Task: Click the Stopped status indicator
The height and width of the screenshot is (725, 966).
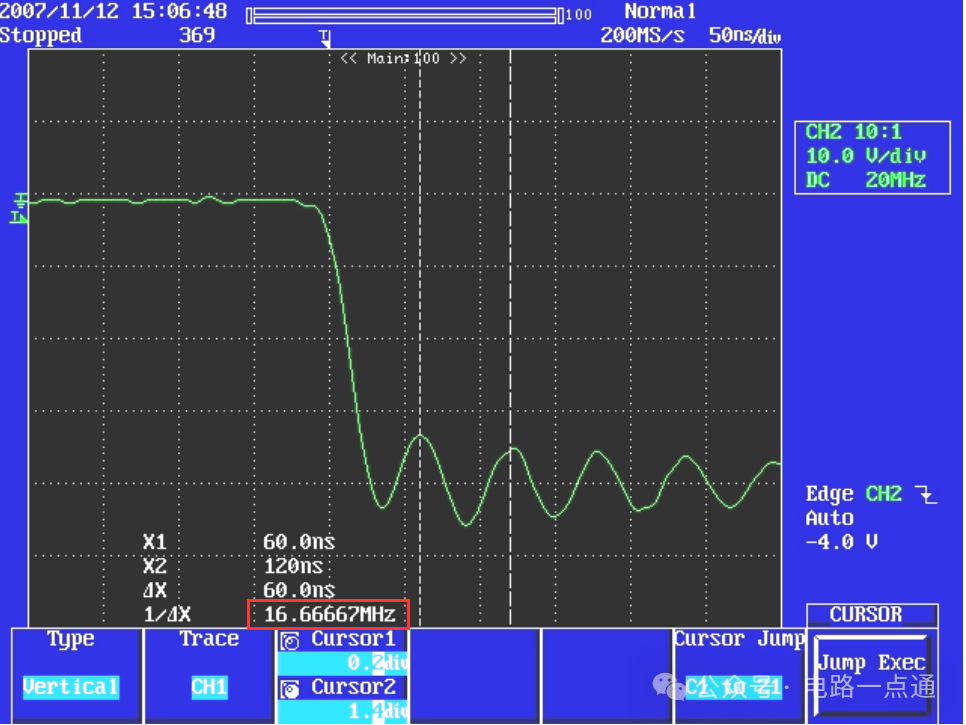Action: pyautogui.click(x=41, y=35)
